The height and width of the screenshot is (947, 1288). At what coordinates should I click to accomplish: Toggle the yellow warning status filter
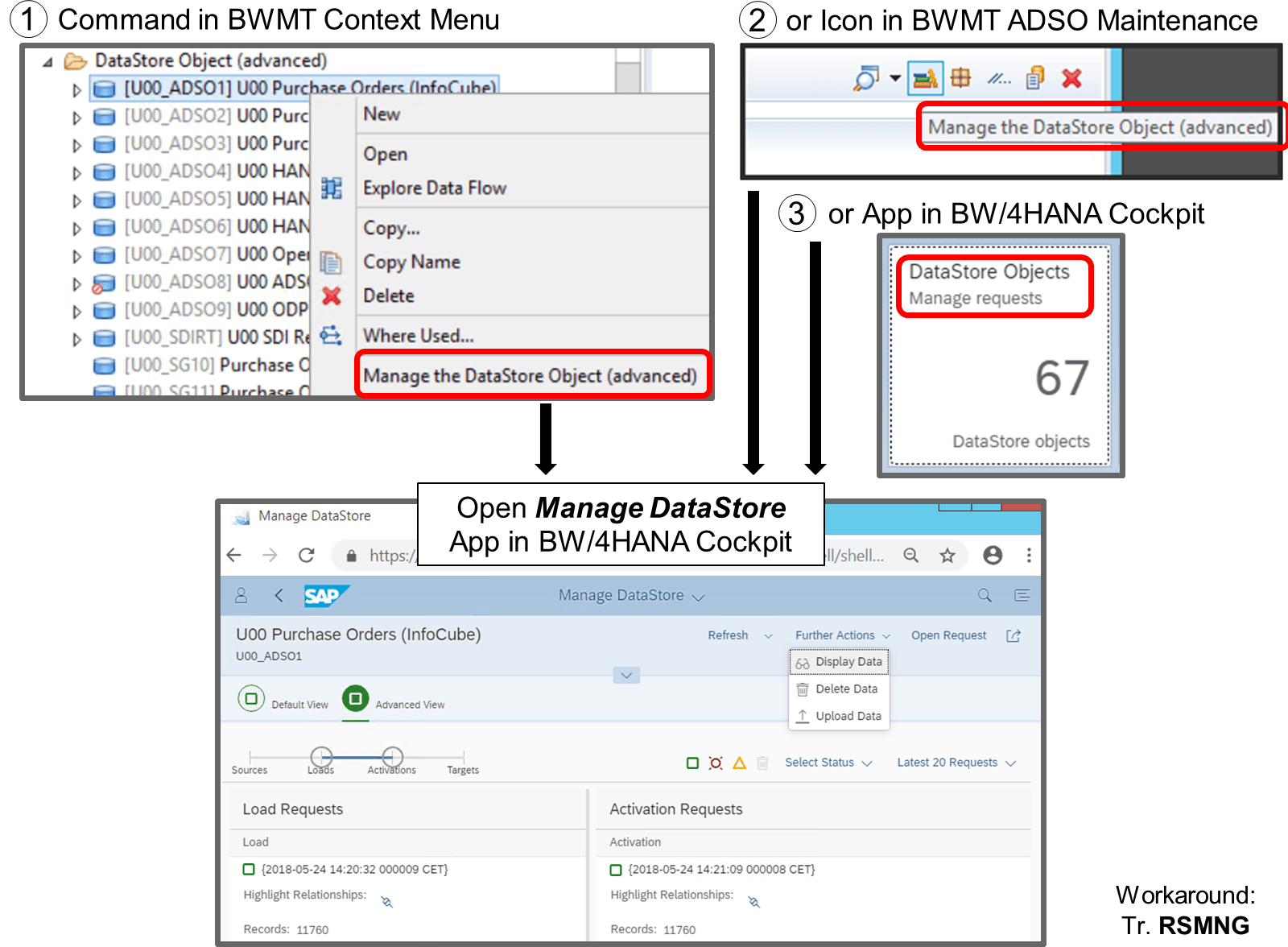coord(740,763)
